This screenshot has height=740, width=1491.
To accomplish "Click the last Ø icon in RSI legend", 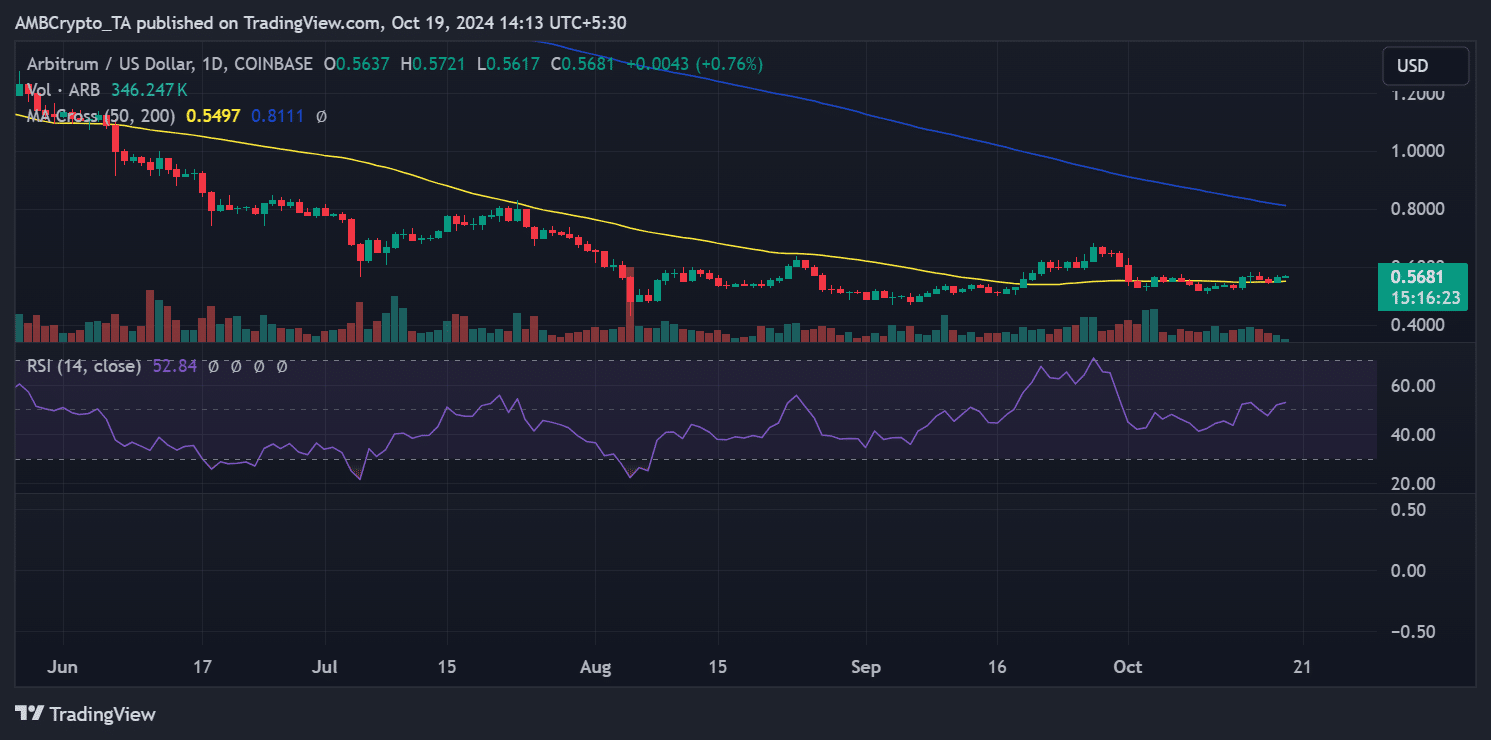I will 280,366.
